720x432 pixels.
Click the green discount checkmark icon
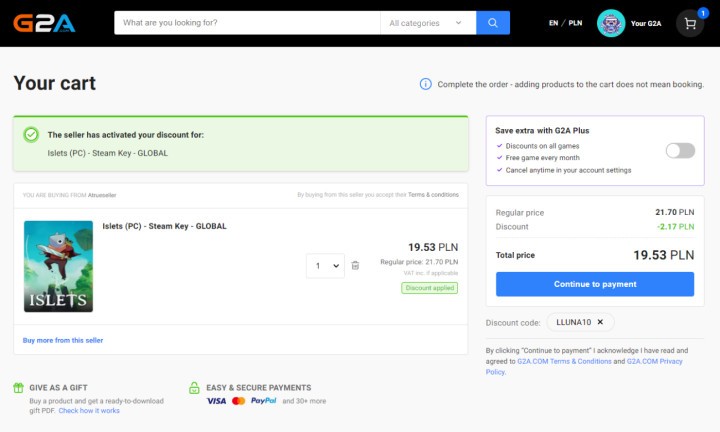click(x=31, y=135)
